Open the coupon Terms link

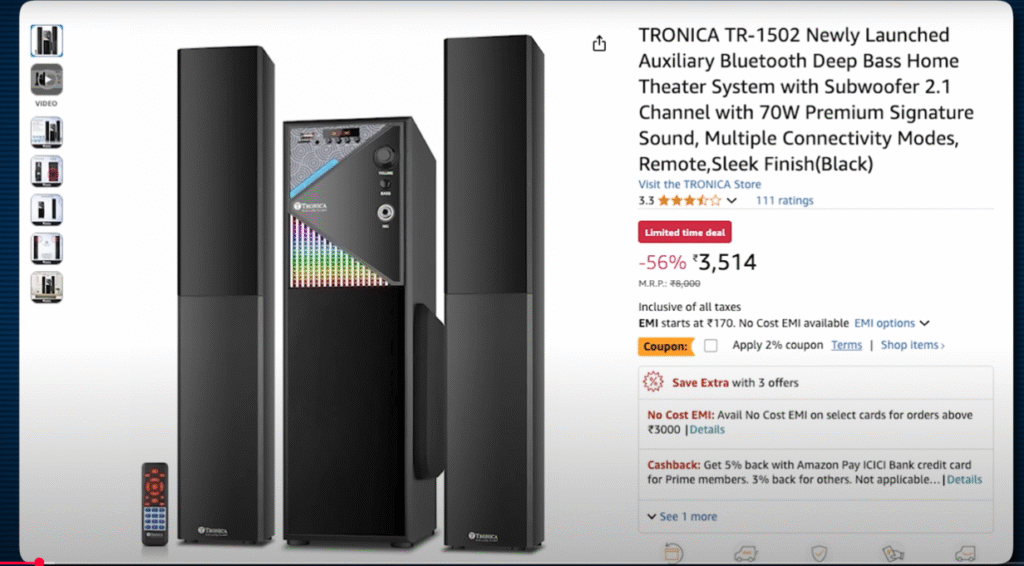846,345
